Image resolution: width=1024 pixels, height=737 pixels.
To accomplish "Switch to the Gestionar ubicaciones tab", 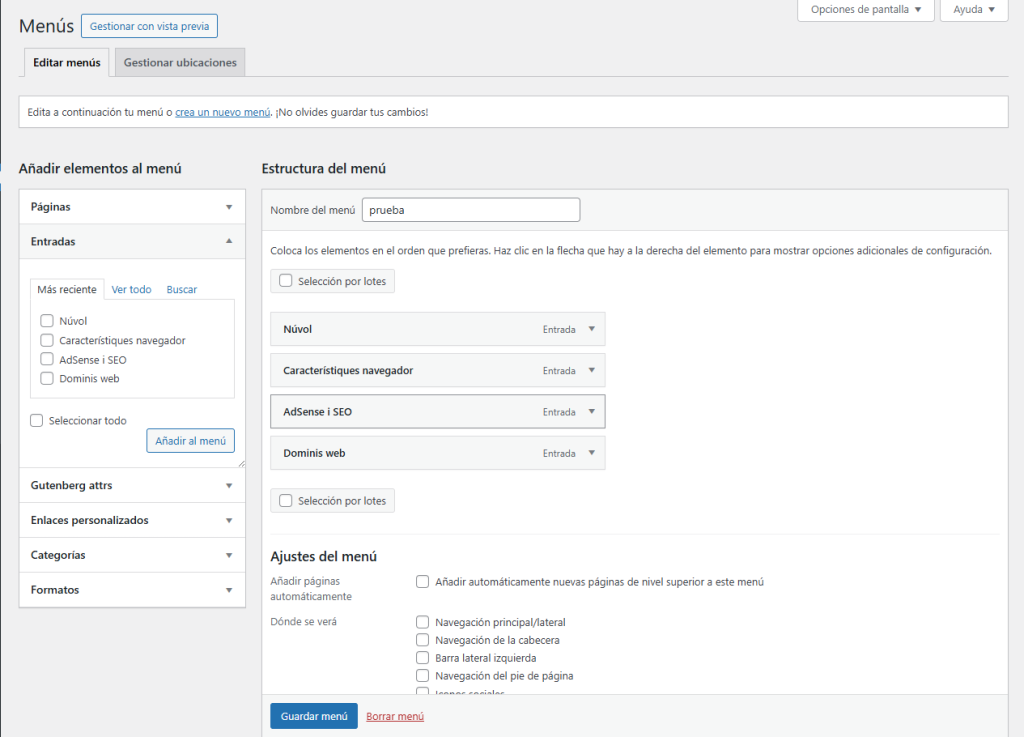I will (180, 62).
